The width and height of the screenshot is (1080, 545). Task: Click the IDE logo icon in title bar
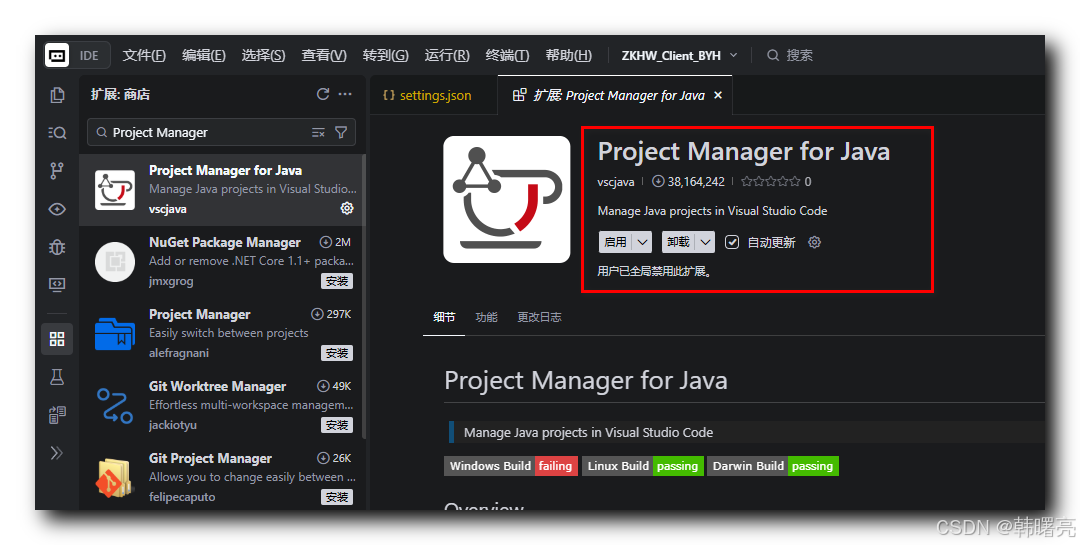(57, 55)
